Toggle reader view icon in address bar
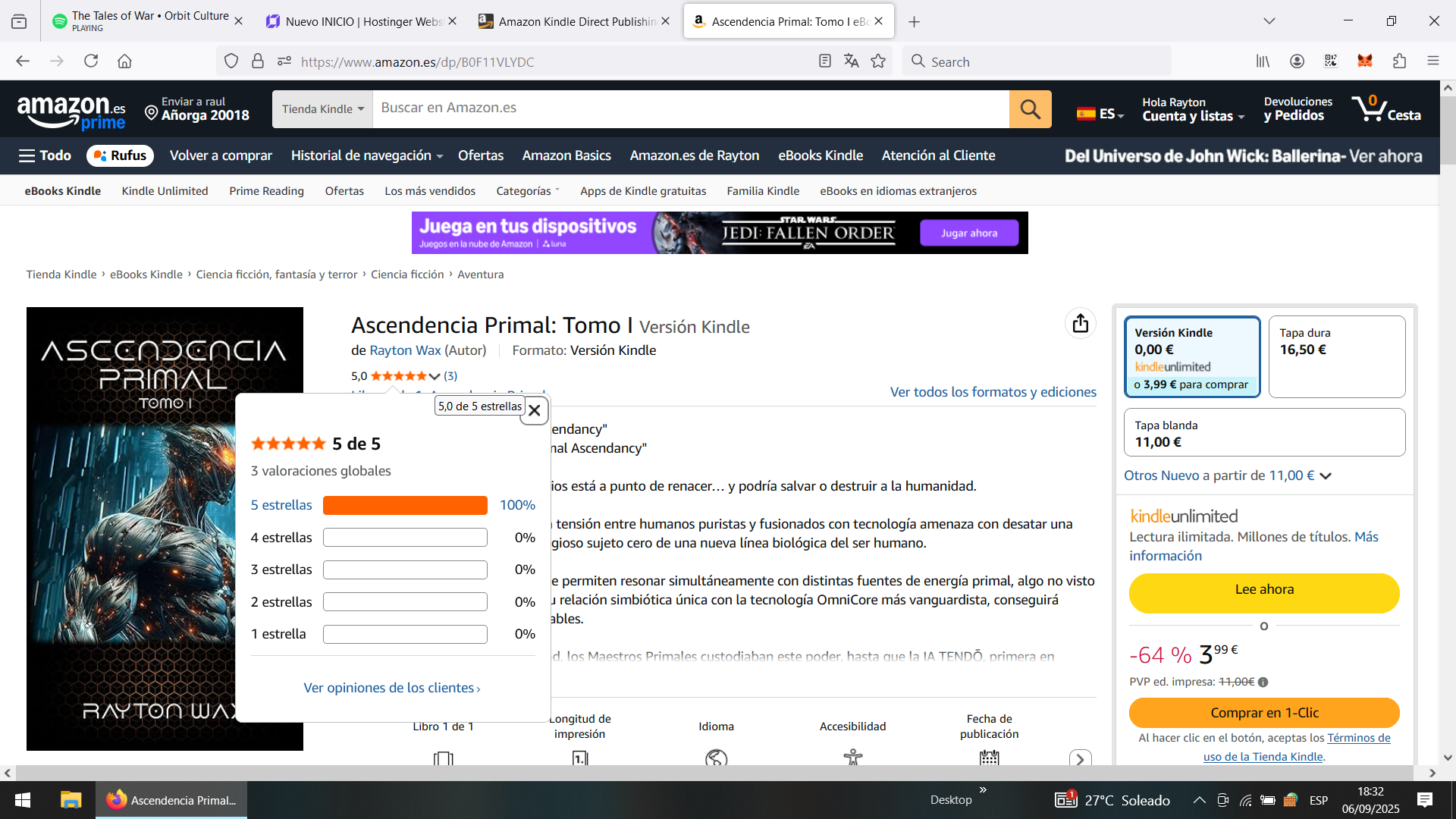Image resolution: width=1456 pixels, height=819 pixels. (x=825, y=61)
